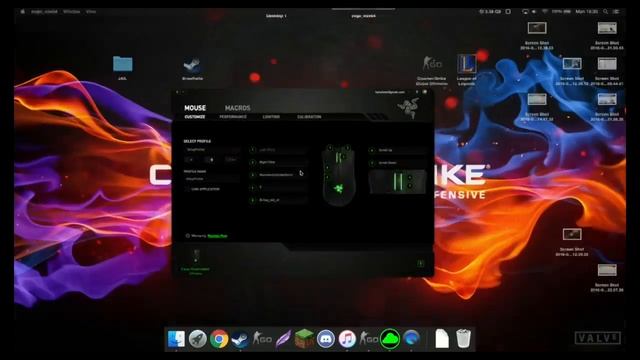Select the CUSTOMIZE sub-tab
This screenshot has height=360, width=640.
(195, 117)
